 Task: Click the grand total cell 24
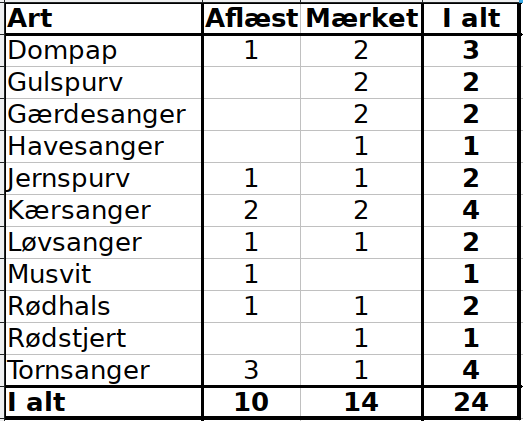(x=471, y=402)
